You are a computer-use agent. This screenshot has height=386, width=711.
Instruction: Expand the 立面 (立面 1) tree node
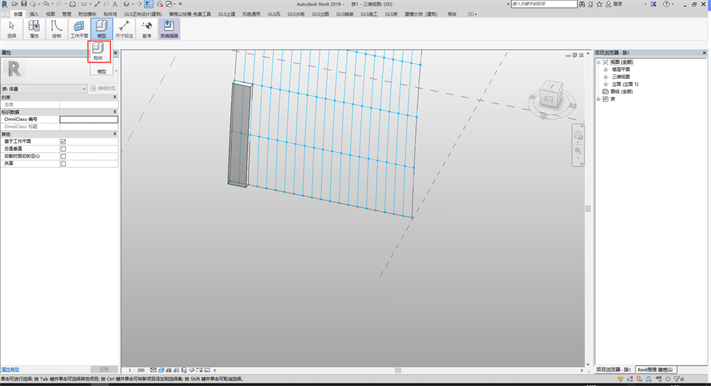(x=606, y=84)
